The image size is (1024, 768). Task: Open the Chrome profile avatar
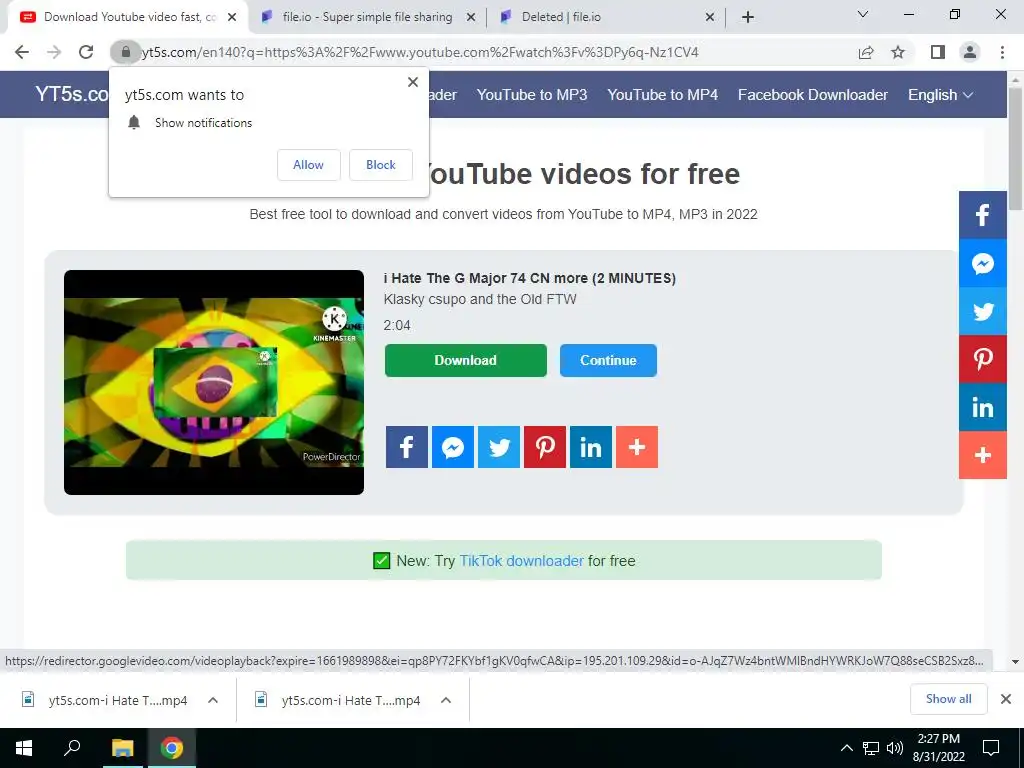coord(970,52)
